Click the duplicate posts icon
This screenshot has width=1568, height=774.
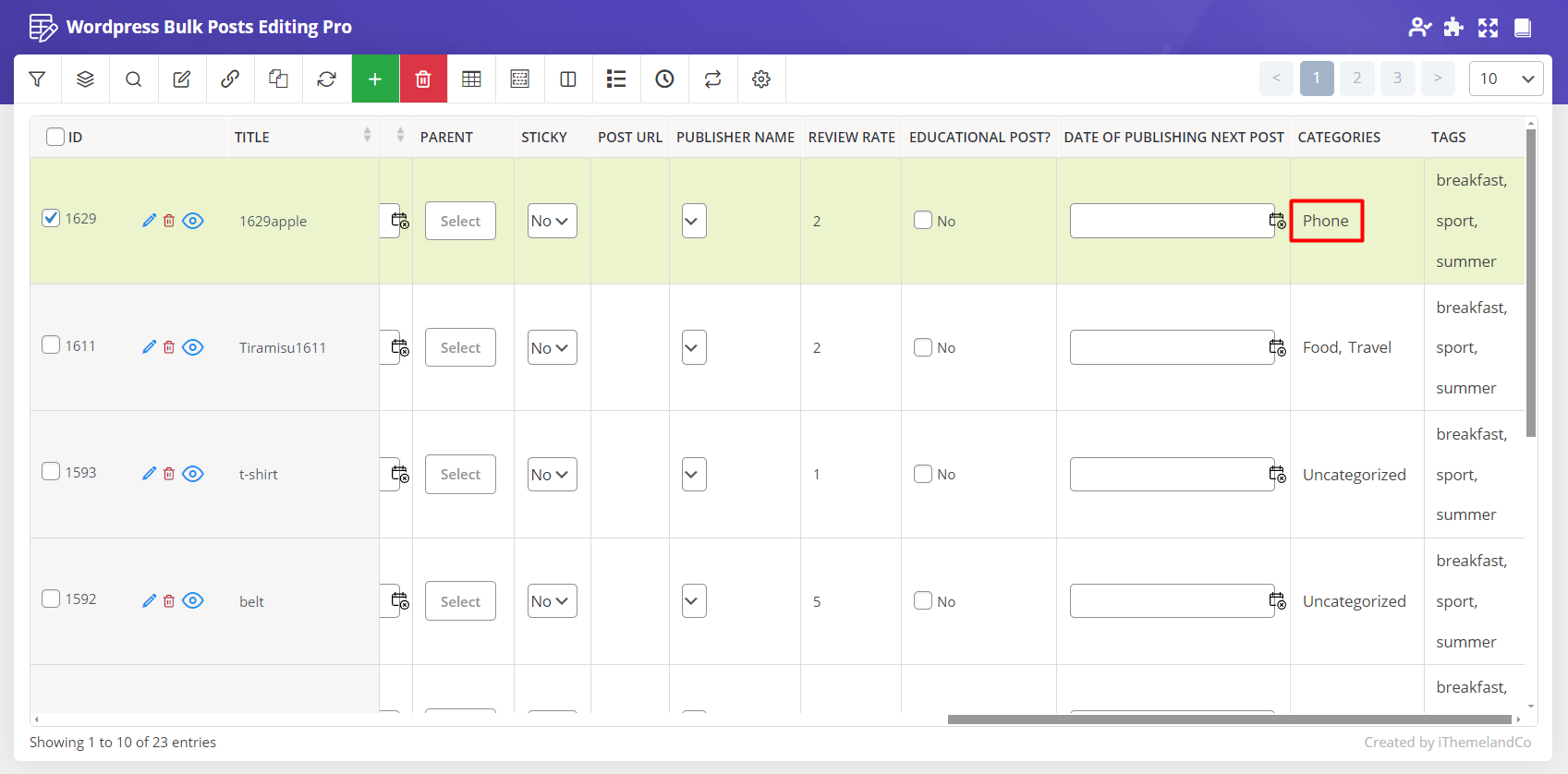(x=278, y=79)
